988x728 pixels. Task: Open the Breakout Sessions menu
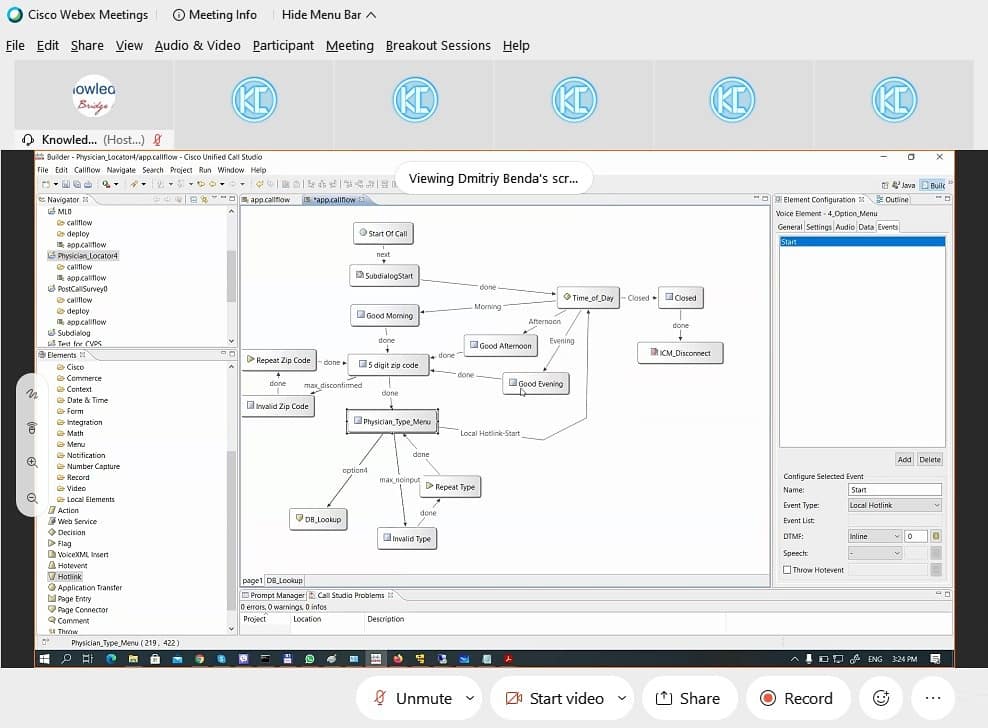click(438, 45)
